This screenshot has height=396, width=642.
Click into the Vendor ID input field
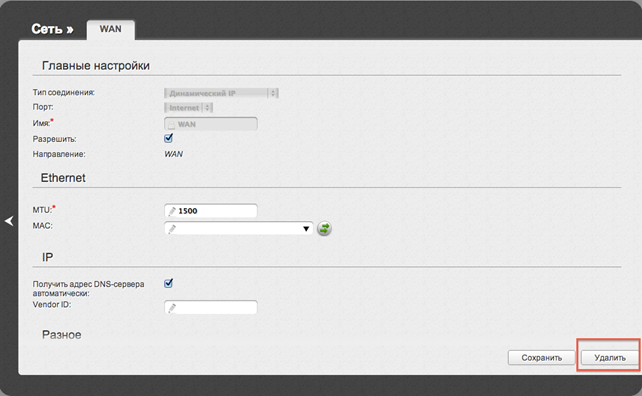click(x=210, y=307)
